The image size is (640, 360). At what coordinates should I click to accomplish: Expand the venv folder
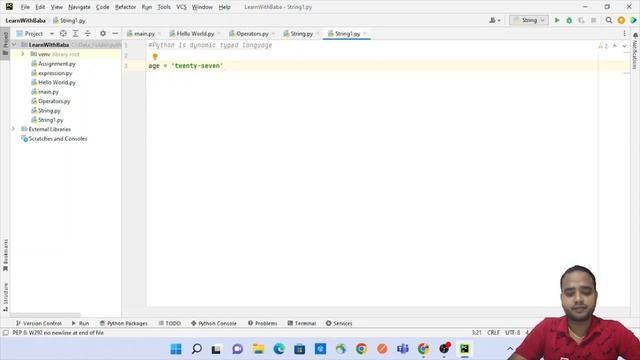pos(23,54)
